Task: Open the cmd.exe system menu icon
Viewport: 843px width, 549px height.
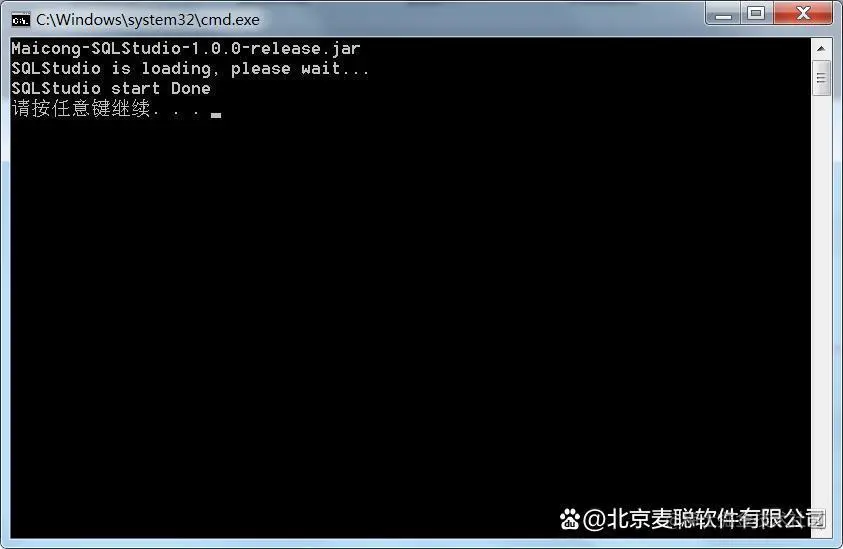Action: (x=20, y=20)
